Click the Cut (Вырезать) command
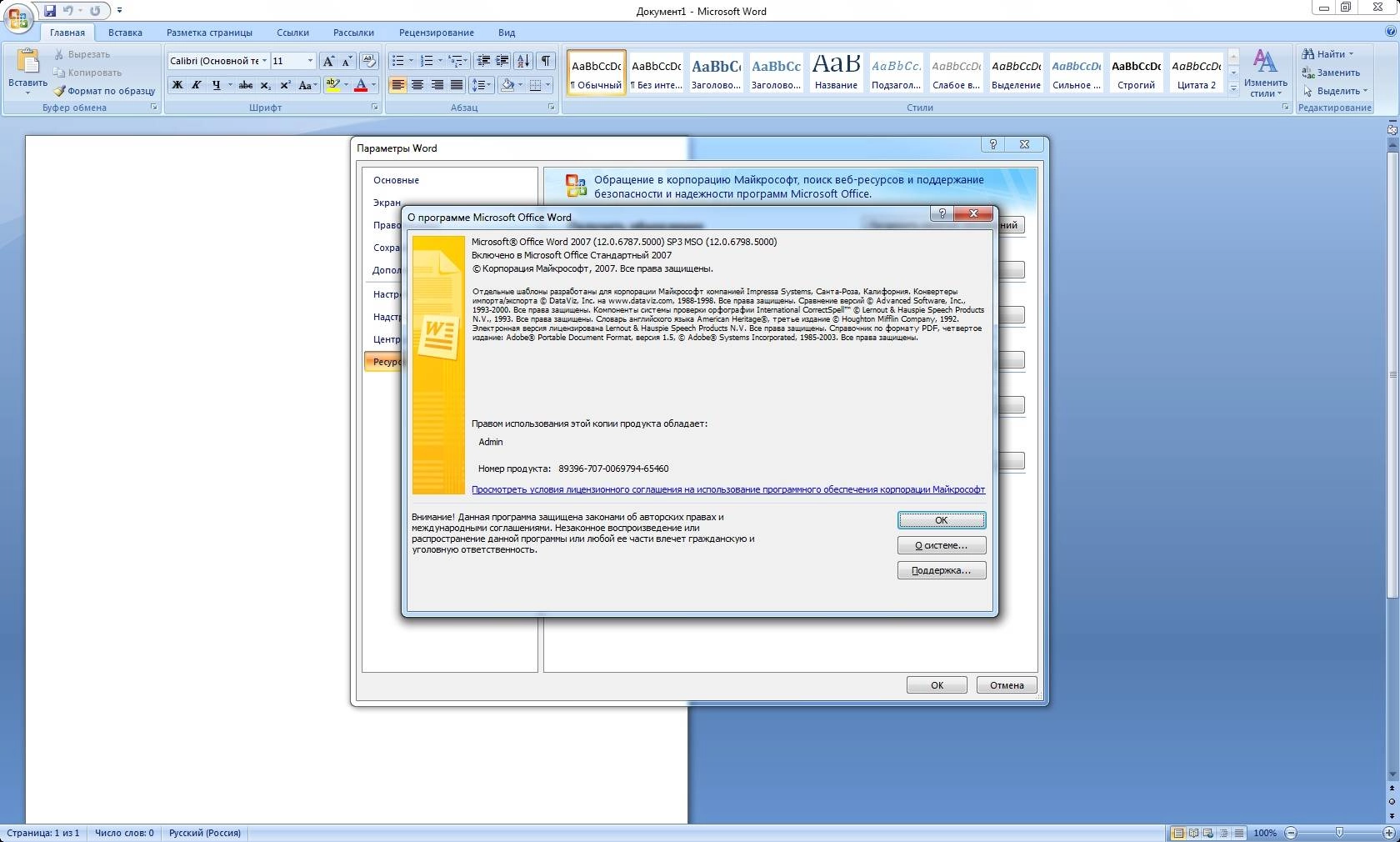 coord(82,54)
